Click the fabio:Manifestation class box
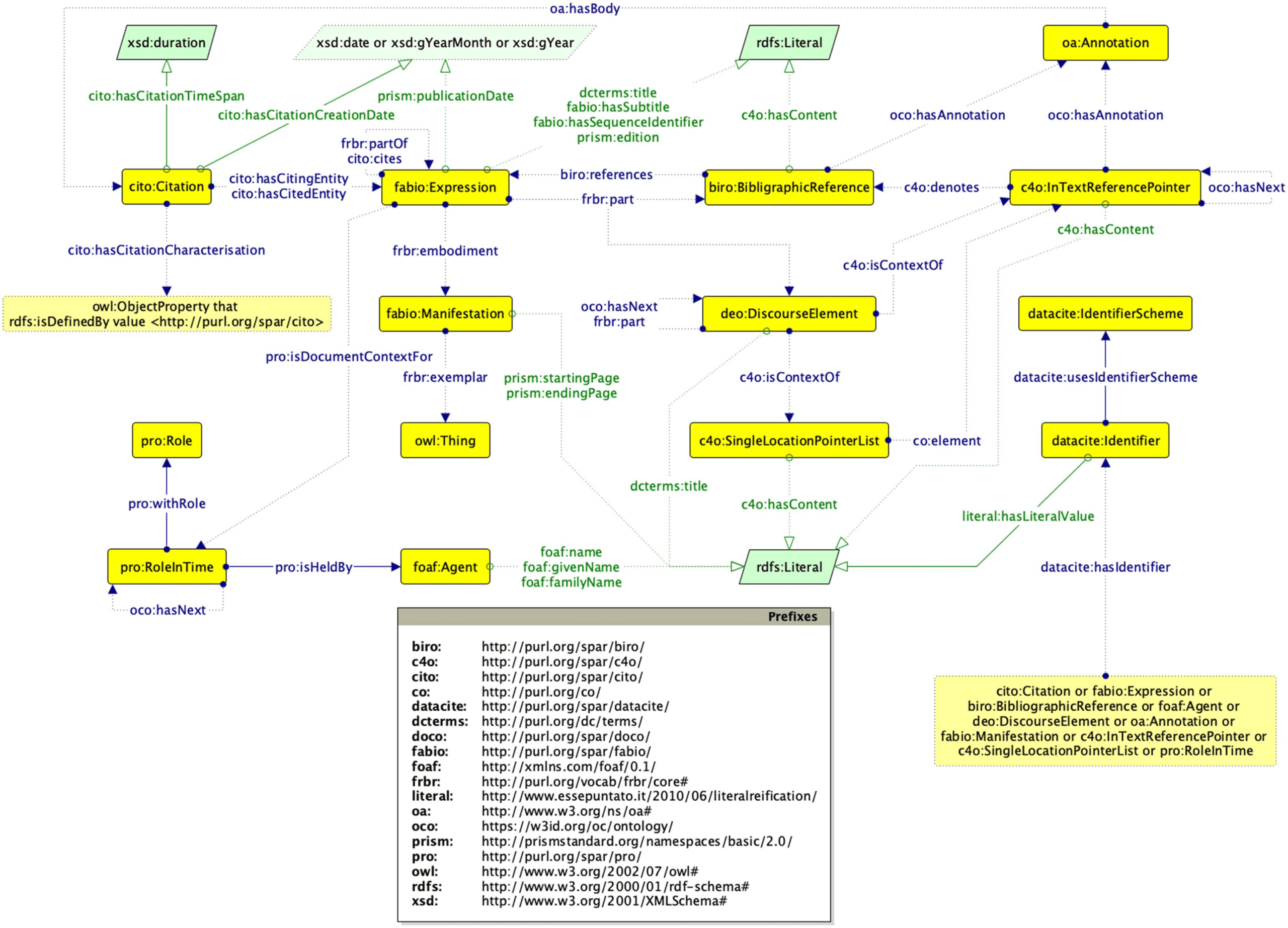Image resolution: width=1288 pixels, height=928 pixels. coord(445,313)
